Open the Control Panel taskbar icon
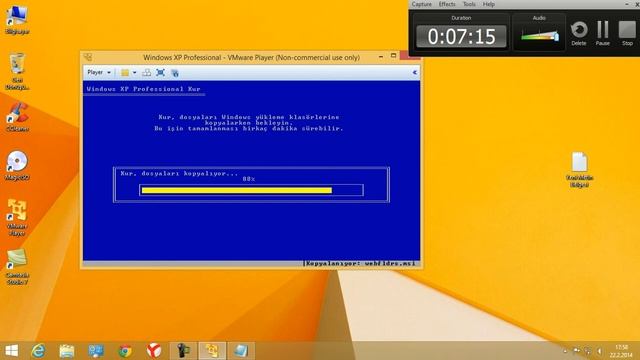The image size is (640, 360). pyautogui.click(x=96, y=351)
